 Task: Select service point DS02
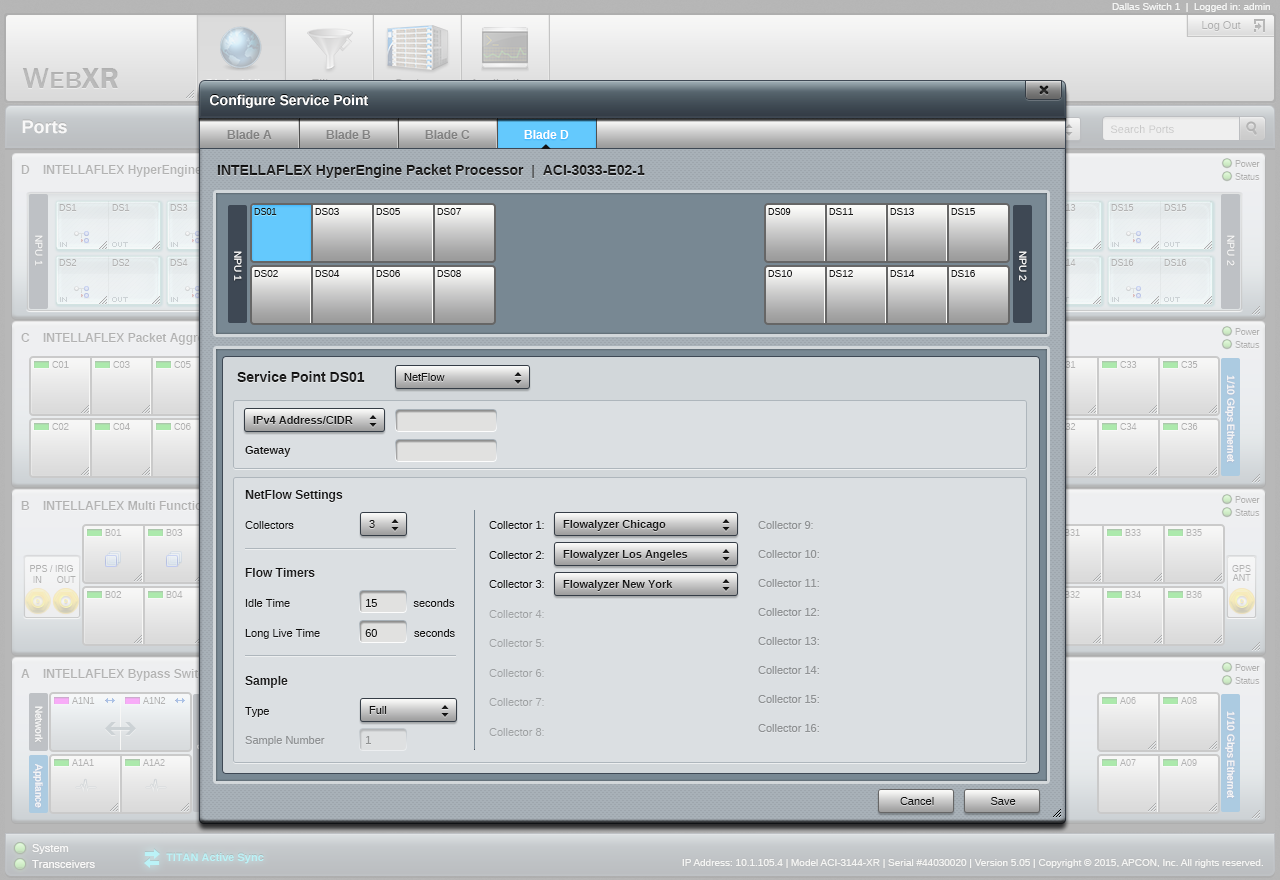(281, 295)
